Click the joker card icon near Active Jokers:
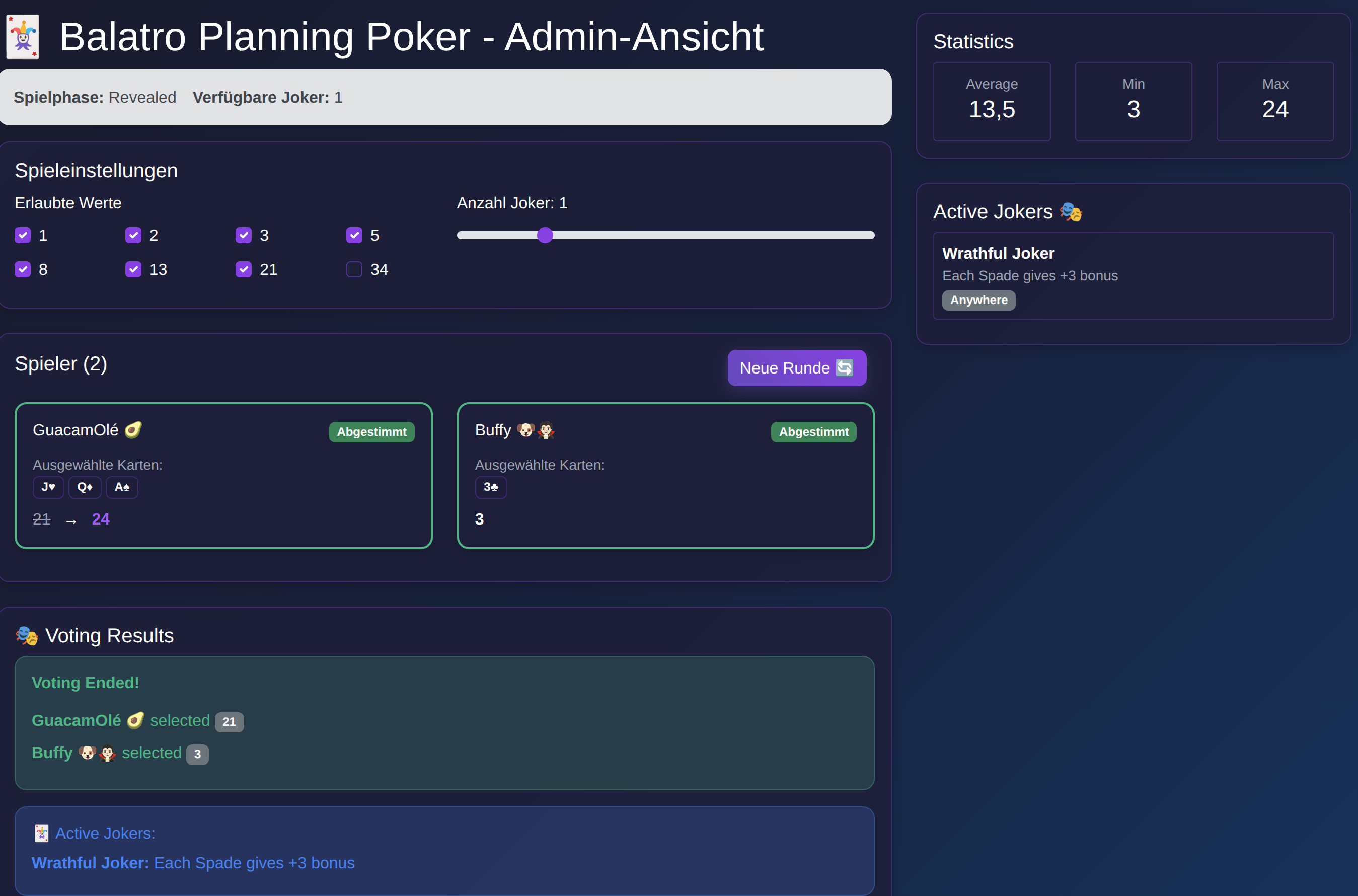The width and height of the screenshot is (1358, 896). (41, 833)
